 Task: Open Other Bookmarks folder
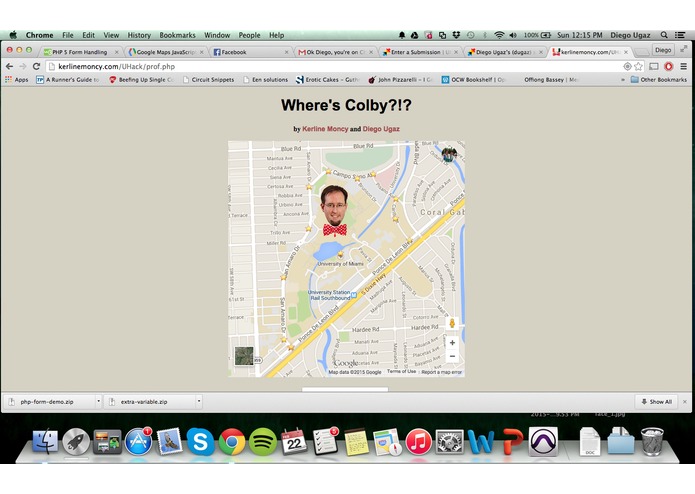[659, 80]
